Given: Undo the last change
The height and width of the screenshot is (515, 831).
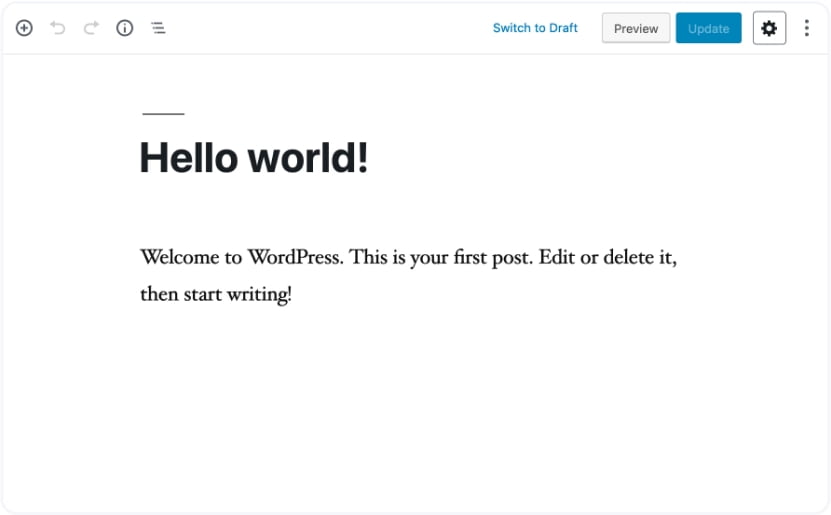Looking at the screenshot, I should [58, 28].
